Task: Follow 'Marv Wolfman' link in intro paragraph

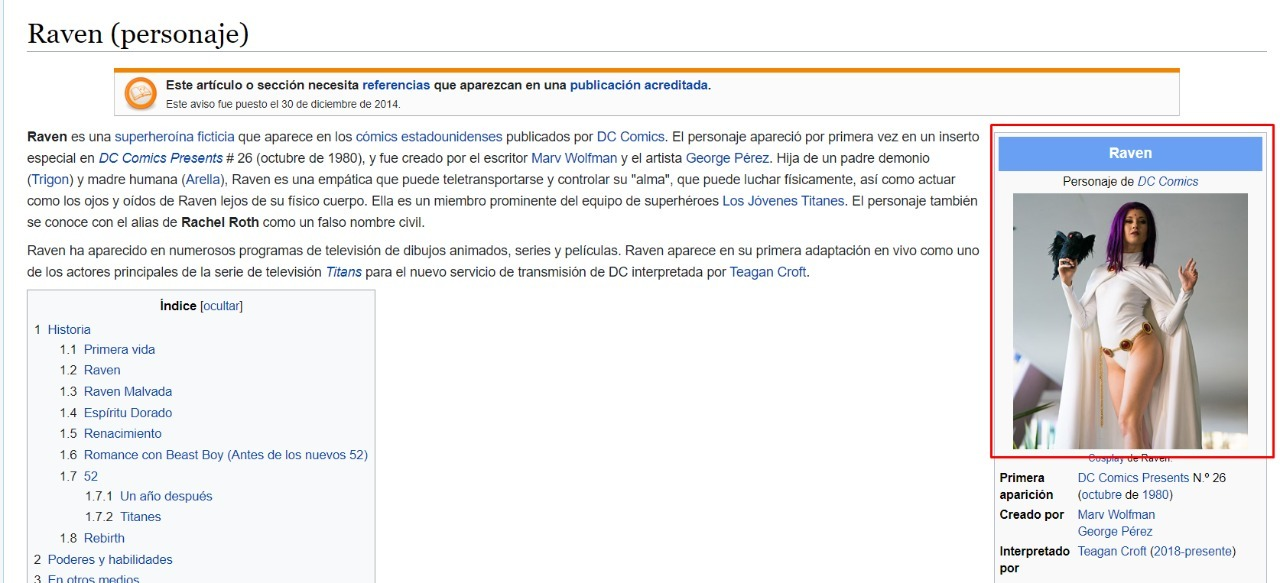Action: [574, 158]
